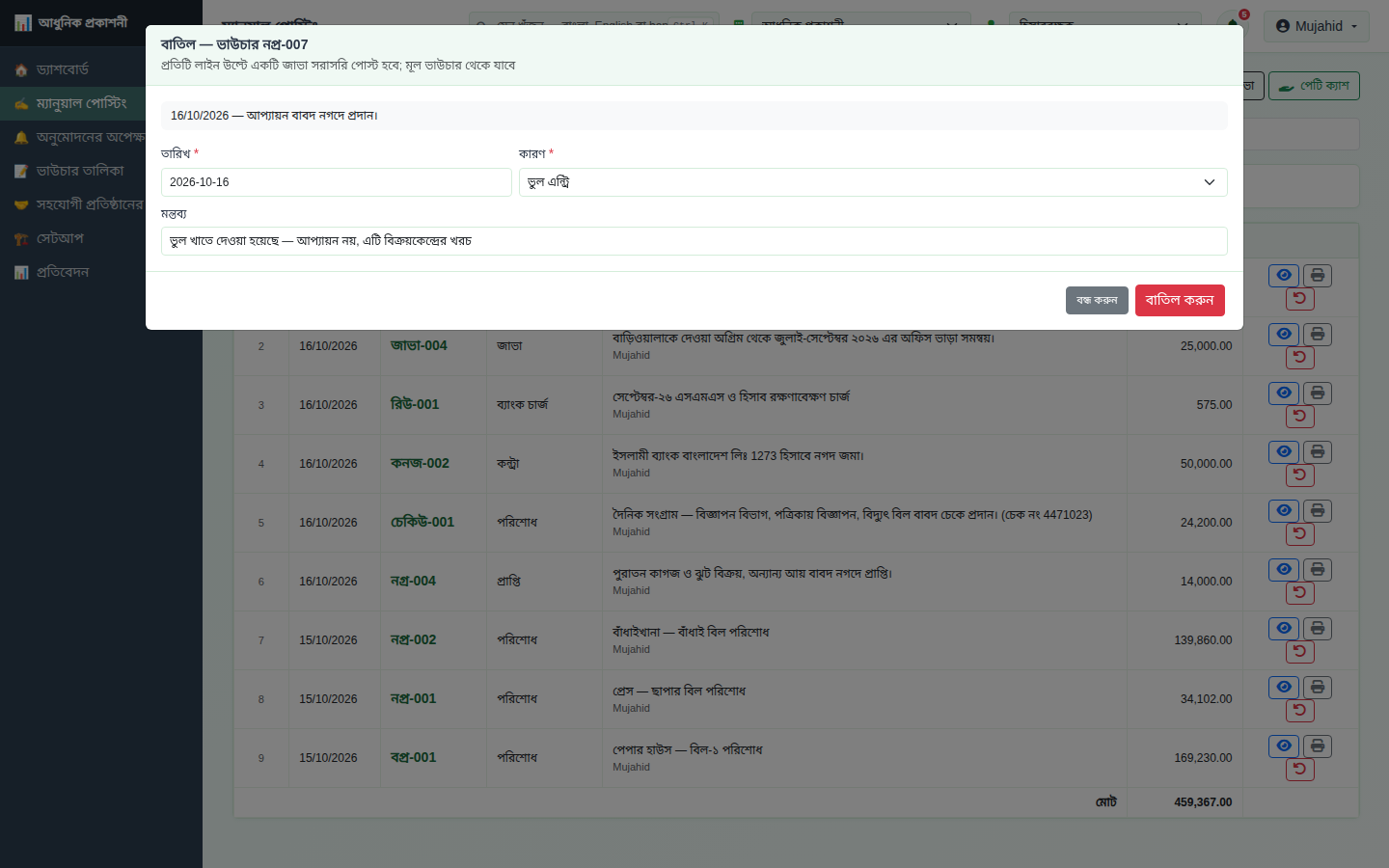
Task: Click reverse icon for voucher কনজ-002
Action: coord(1300,475)
